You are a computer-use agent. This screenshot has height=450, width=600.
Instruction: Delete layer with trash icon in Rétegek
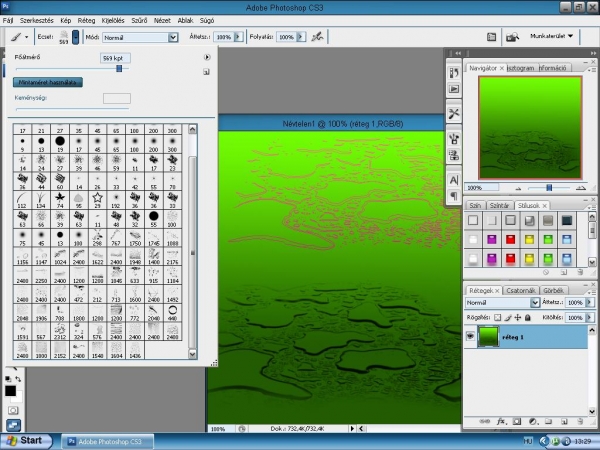pos(580,421)
